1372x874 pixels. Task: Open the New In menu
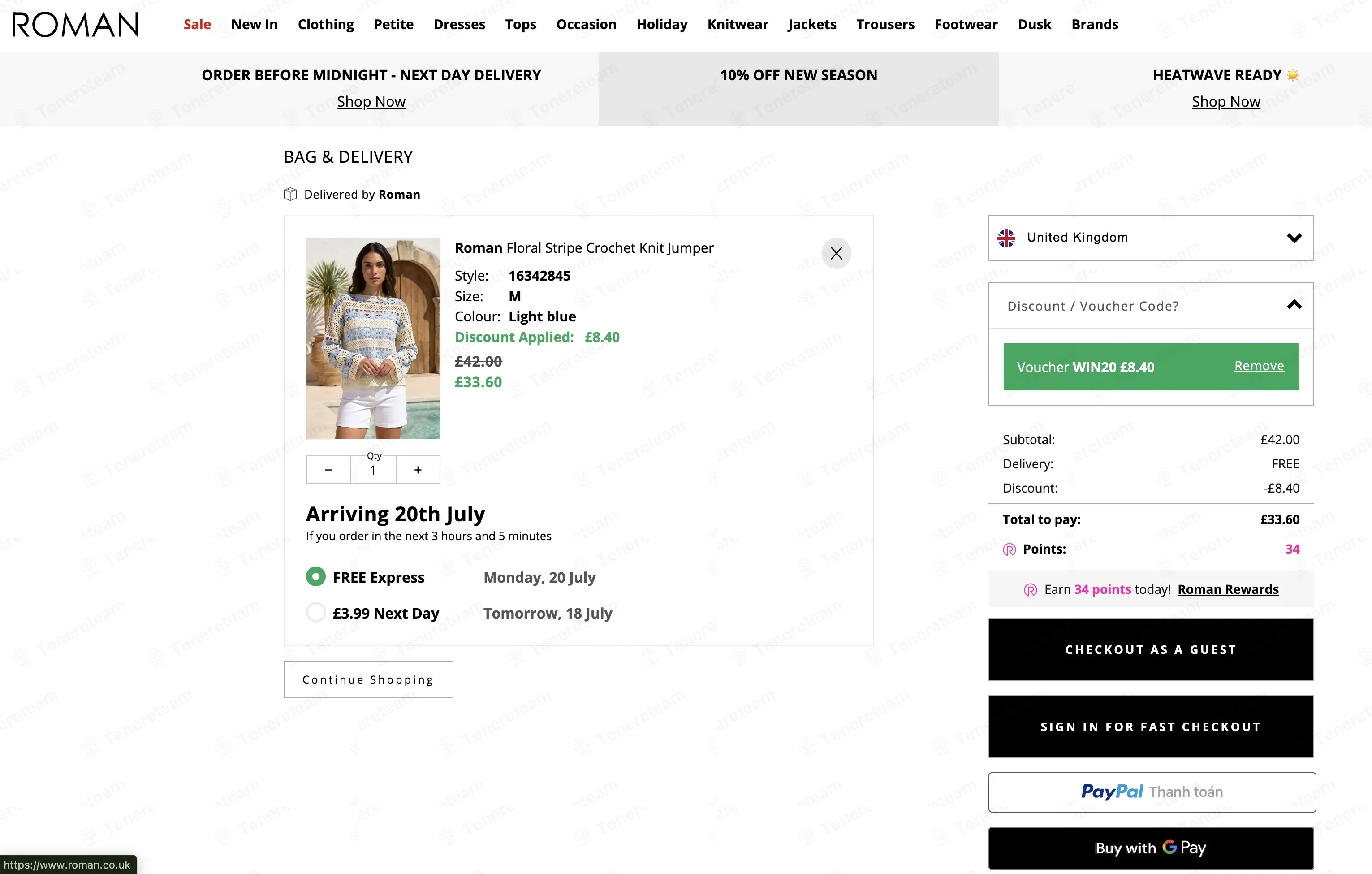[x=254, y=25]
